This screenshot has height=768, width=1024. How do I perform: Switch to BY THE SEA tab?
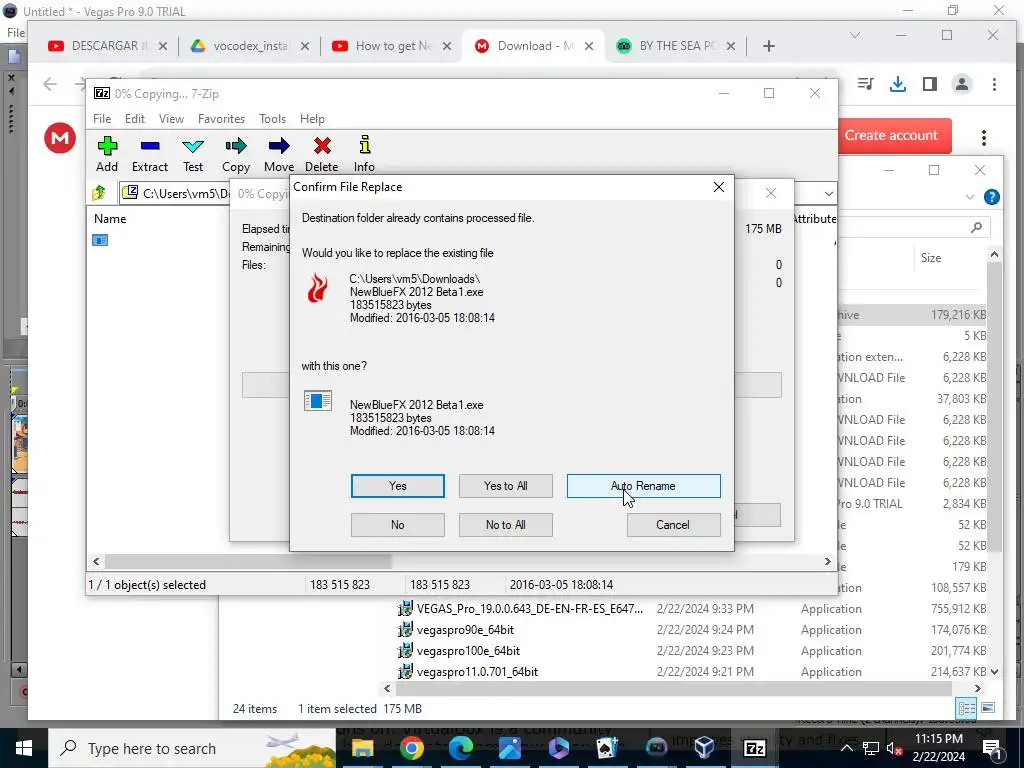tap(677, 46)
